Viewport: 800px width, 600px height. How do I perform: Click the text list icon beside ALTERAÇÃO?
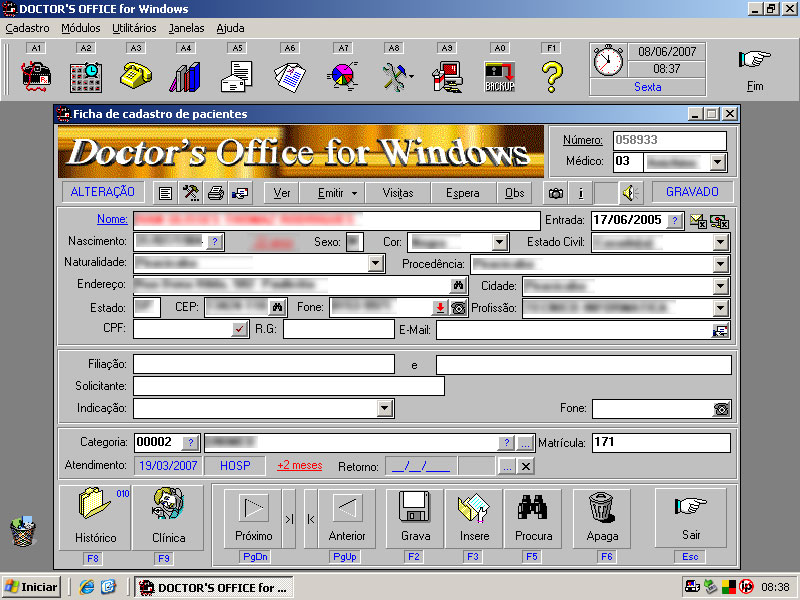[165, 193]
